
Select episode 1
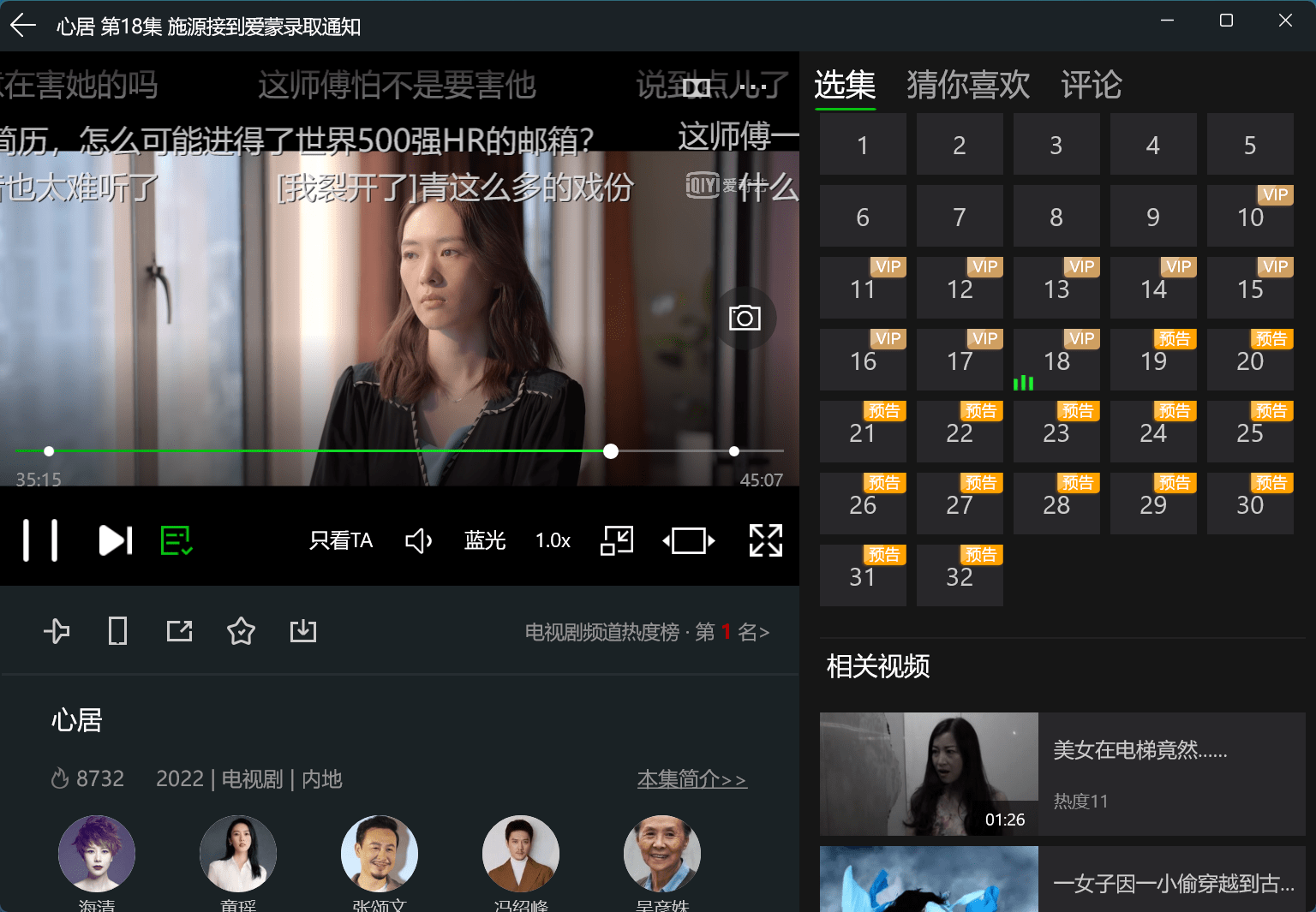[863, 144]
